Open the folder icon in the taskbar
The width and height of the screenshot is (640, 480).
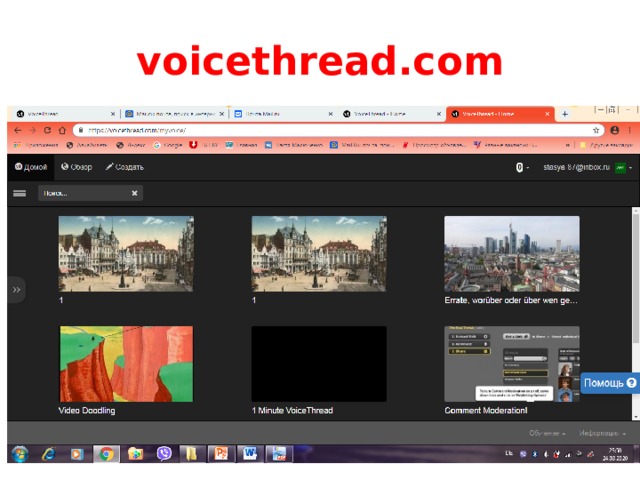[x=191, y=454]
